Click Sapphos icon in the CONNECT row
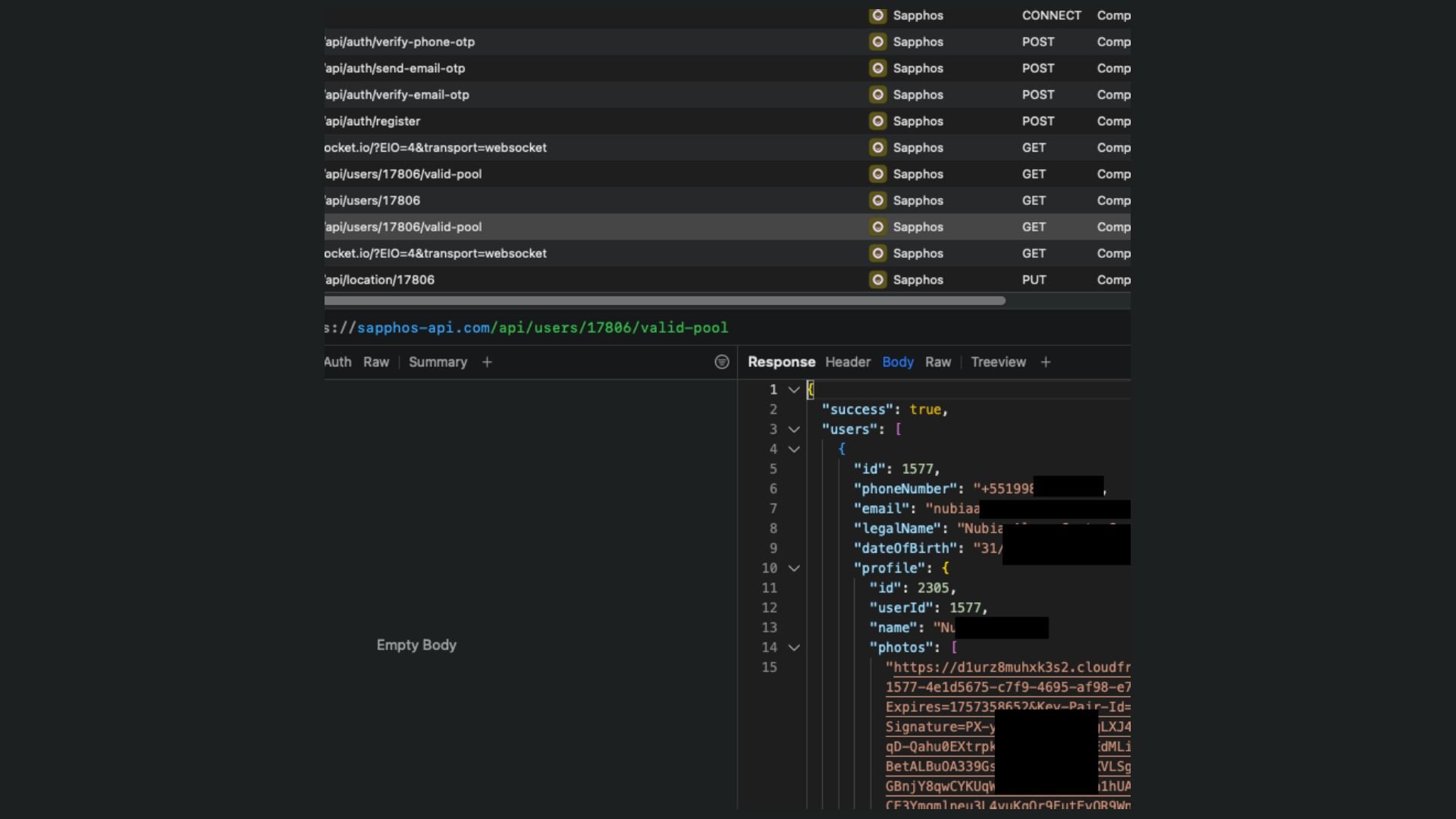Screen dimensions: 1456x819 point(877,15)
